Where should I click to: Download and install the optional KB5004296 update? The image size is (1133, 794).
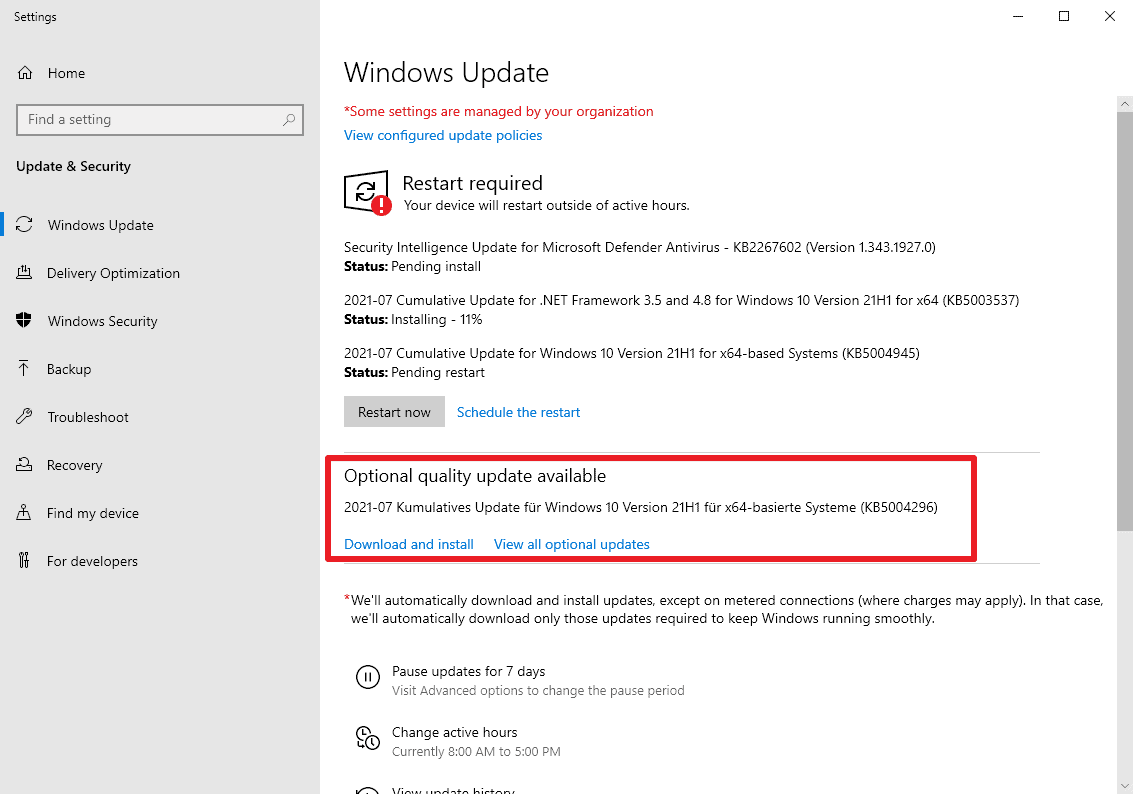coord(408,544)
